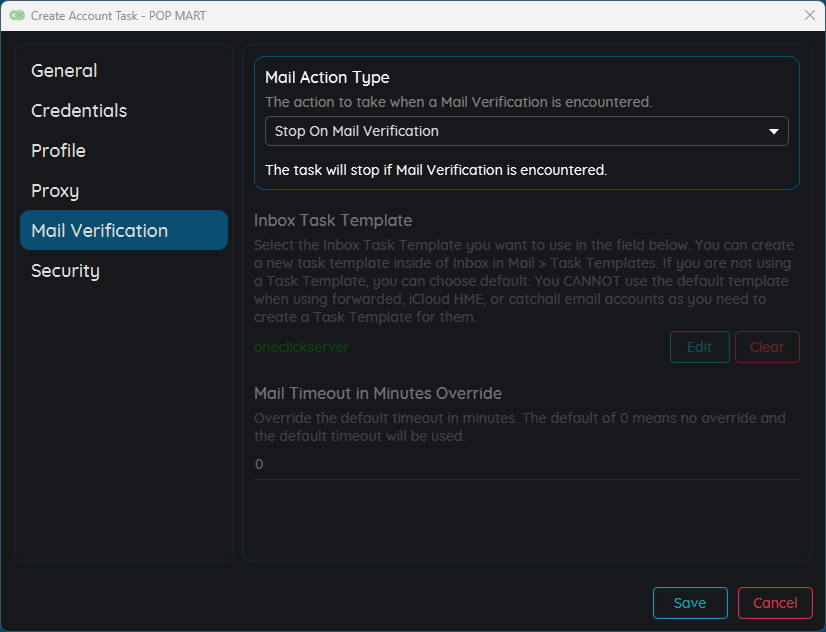Click the app icon in title bar

click(x=17, y=15)
